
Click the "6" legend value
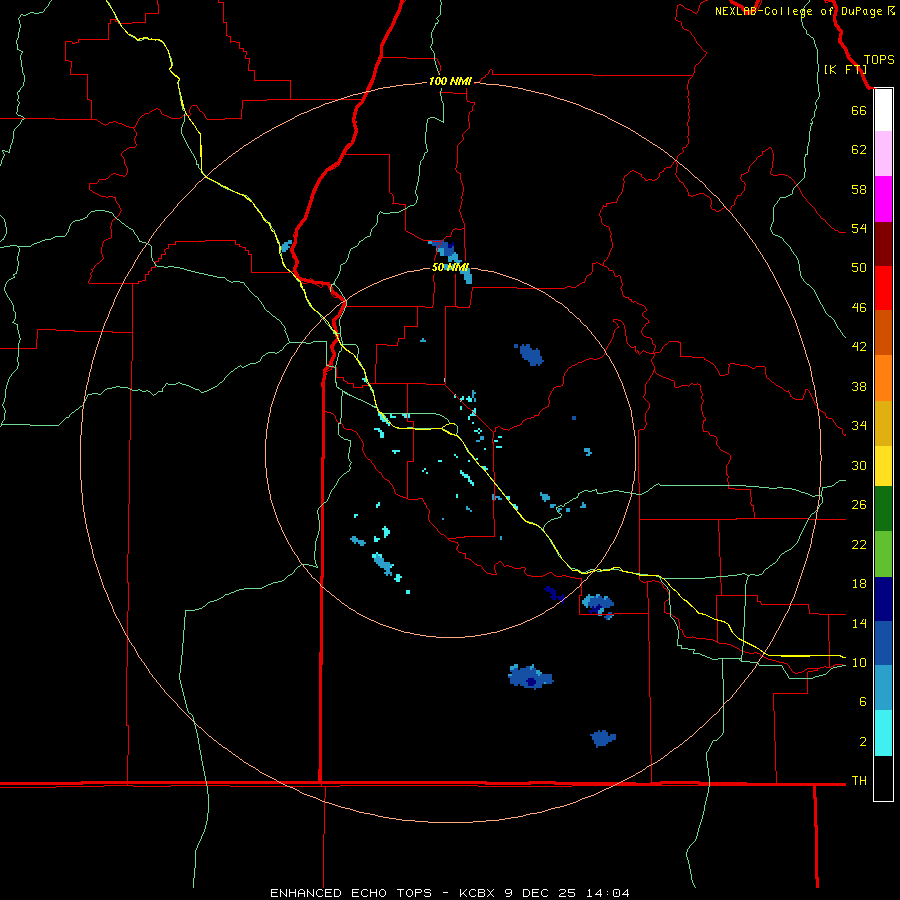point(863,702)
